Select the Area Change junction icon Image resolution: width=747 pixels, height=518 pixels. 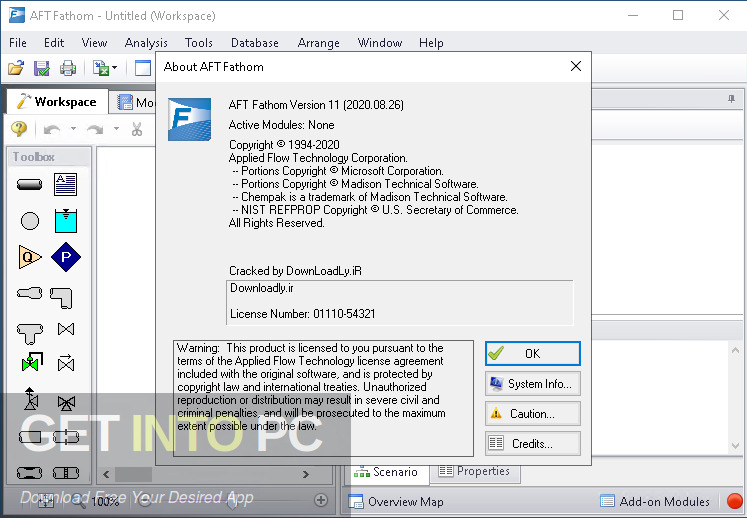(x=30, y=293)
